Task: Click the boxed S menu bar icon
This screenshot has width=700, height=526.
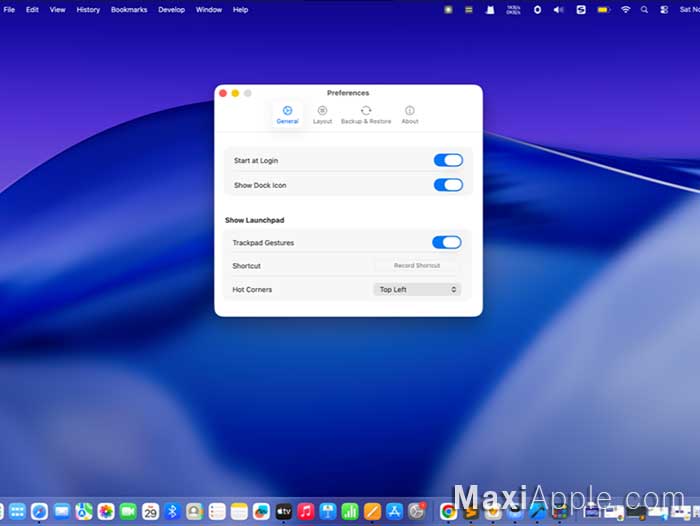Action: 581,9
